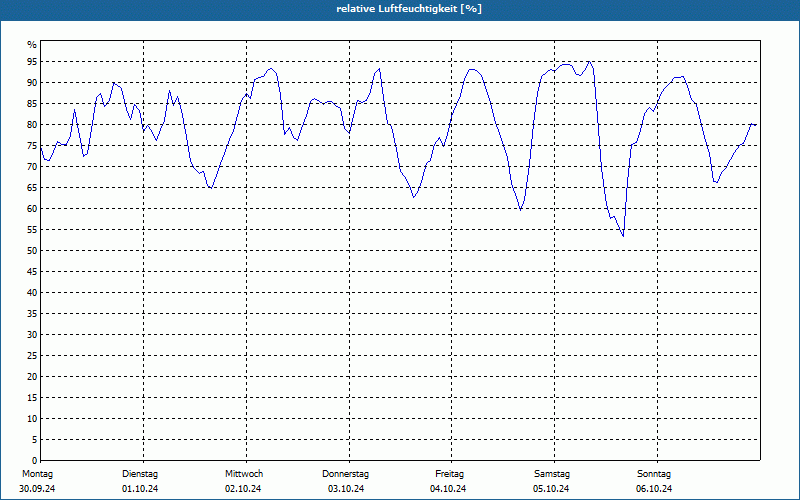Select the 55 value on the y-axis

click(x=32, y=230)
